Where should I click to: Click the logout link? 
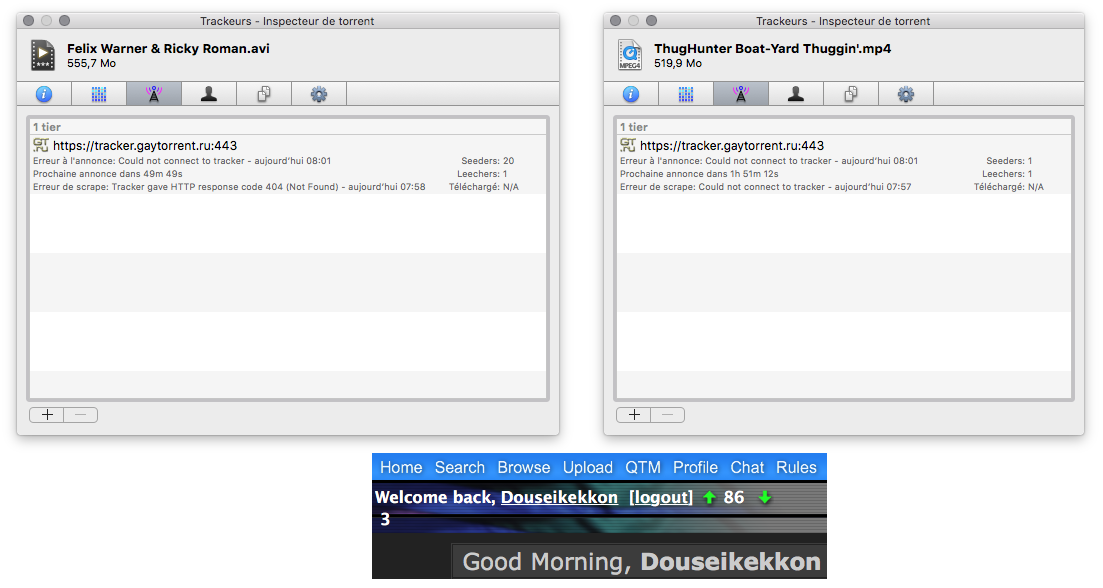click(660, 497)
